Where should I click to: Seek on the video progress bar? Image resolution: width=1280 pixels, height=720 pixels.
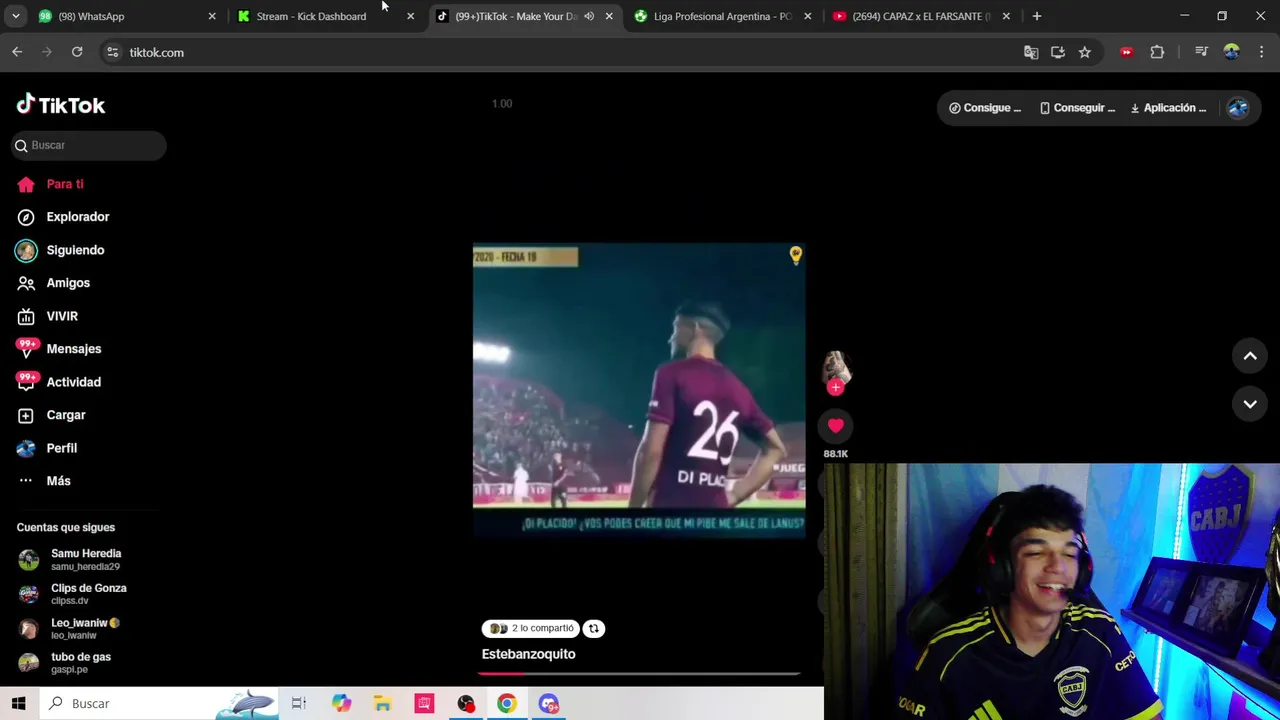click(639, 673)
